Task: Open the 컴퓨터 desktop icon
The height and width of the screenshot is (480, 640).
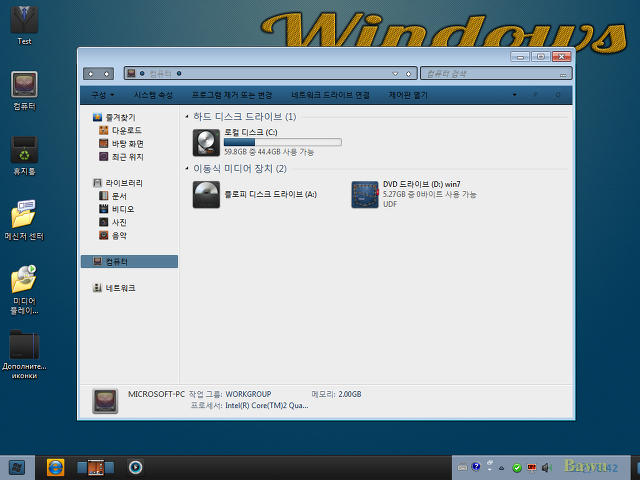Action: coord(24,91)
